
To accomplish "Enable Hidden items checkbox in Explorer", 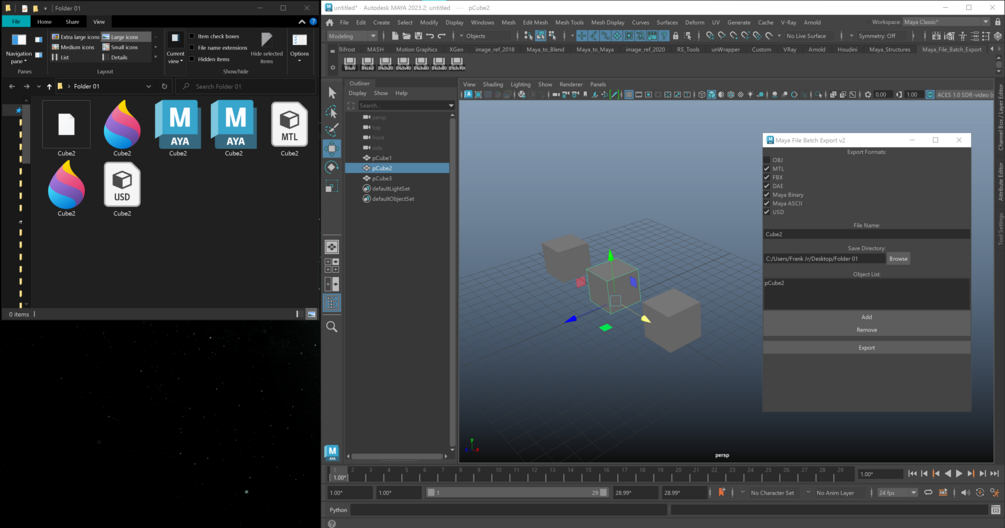I will (192, 59).
